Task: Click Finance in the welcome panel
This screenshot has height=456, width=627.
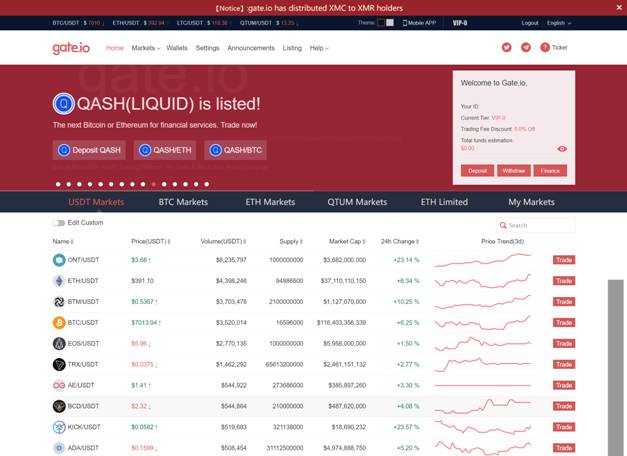Action: coord(550,171)
